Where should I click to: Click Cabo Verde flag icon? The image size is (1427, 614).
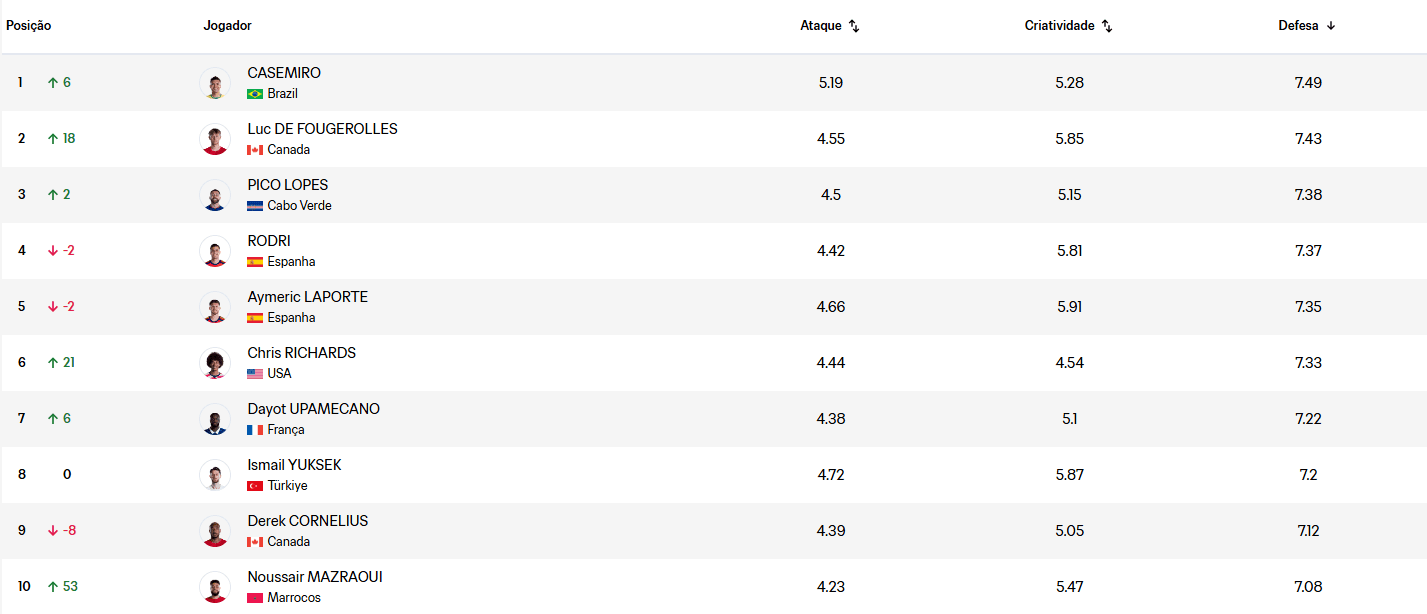tap(255, 206)
